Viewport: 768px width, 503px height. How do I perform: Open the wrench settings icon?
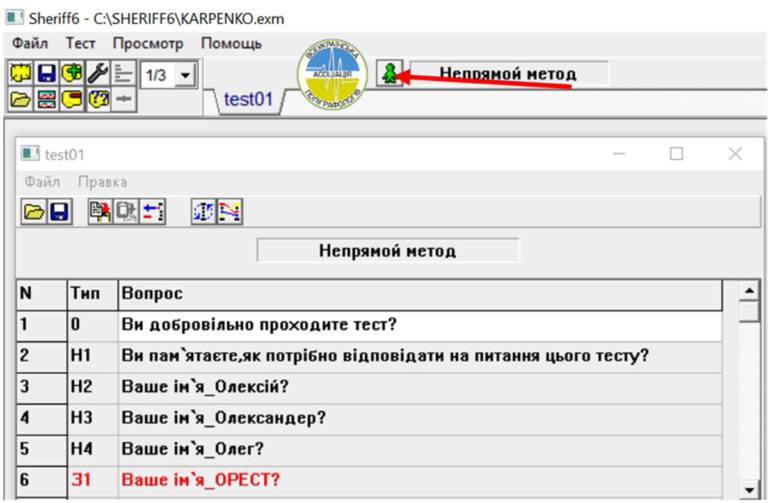tap(97, 74)
